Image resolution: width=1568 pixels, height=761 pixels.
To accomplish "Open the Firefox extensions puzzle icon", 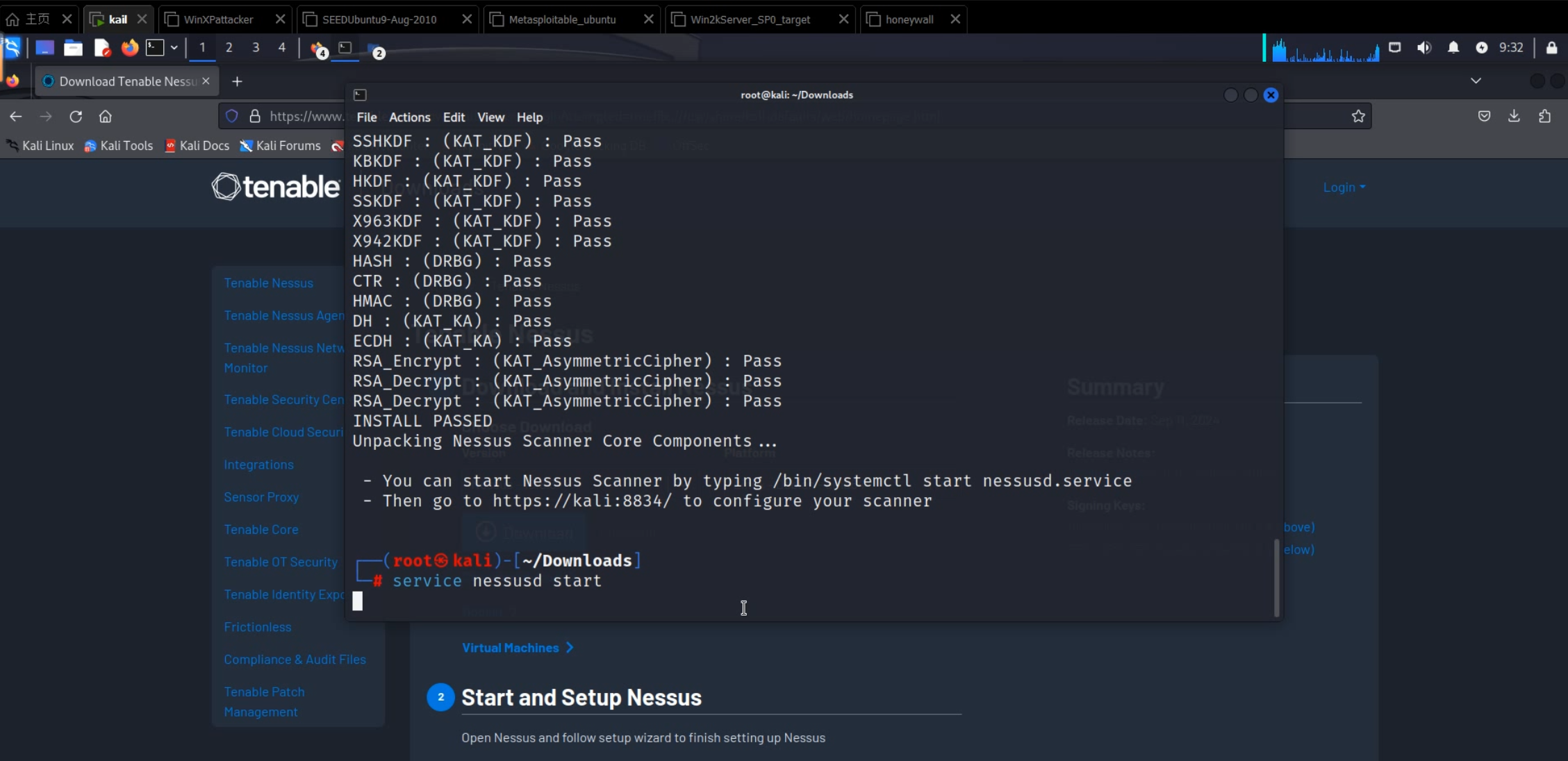I will (x=1544, y=117).
